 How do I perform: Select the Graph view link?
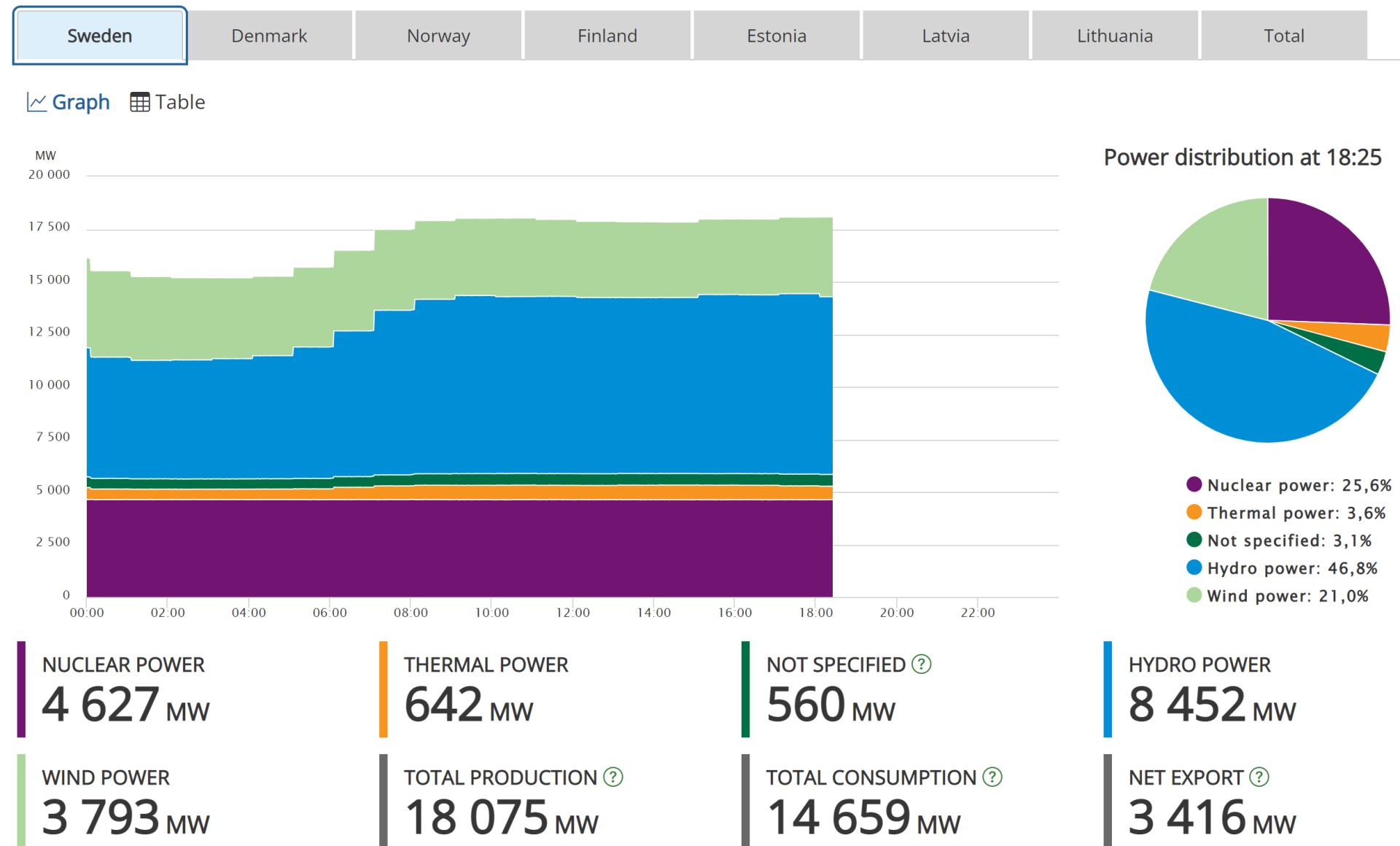point(80,102)
